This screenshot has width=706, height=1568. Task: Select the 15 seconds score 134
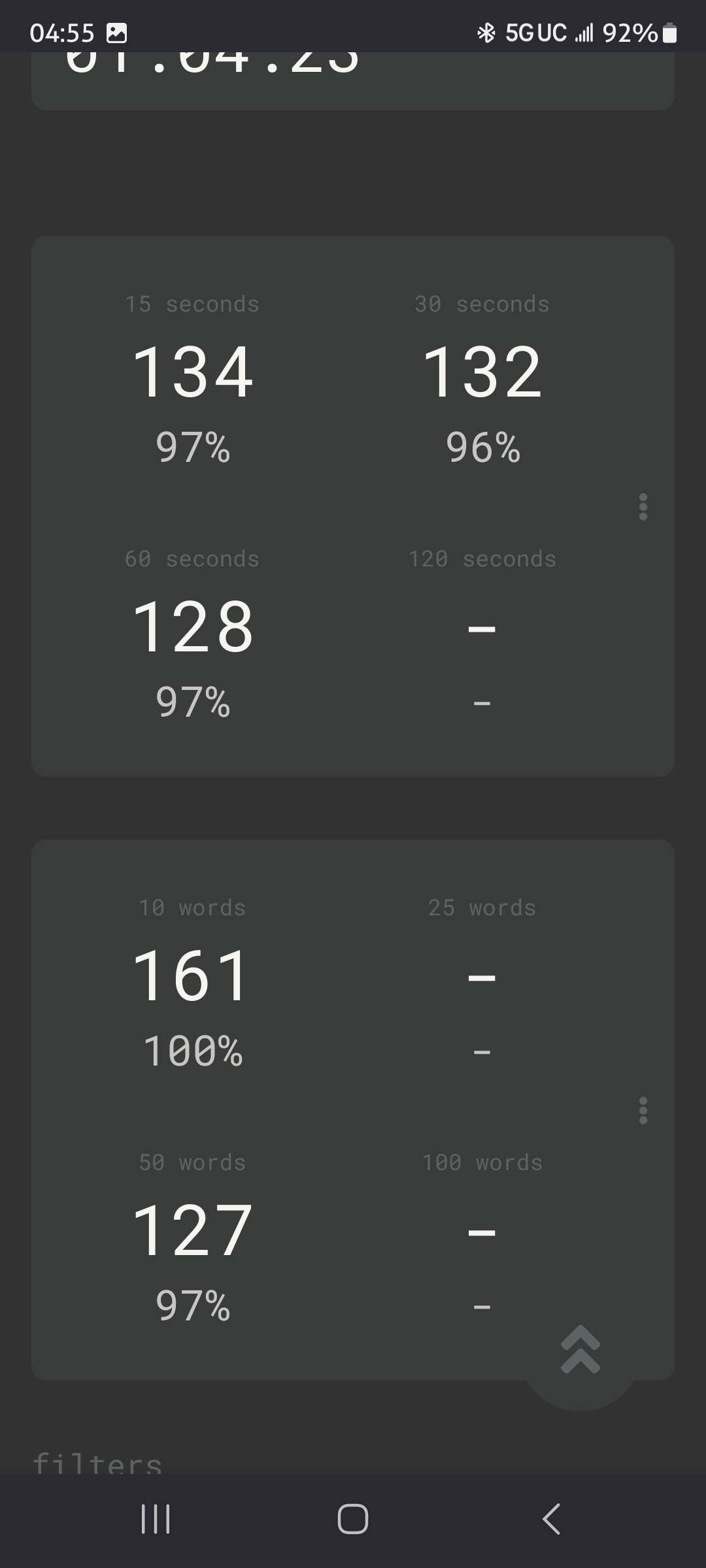[x=193, y=372]
